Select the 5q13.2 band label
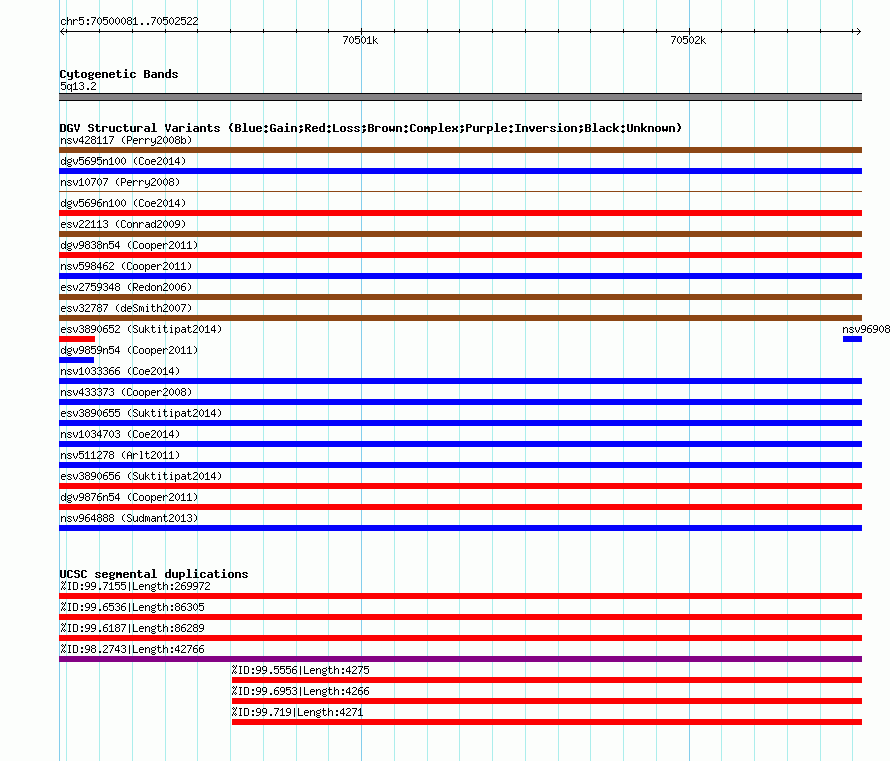Image resolution: width=890 pixels, height=761 pixels. click(x=78, y=86)
